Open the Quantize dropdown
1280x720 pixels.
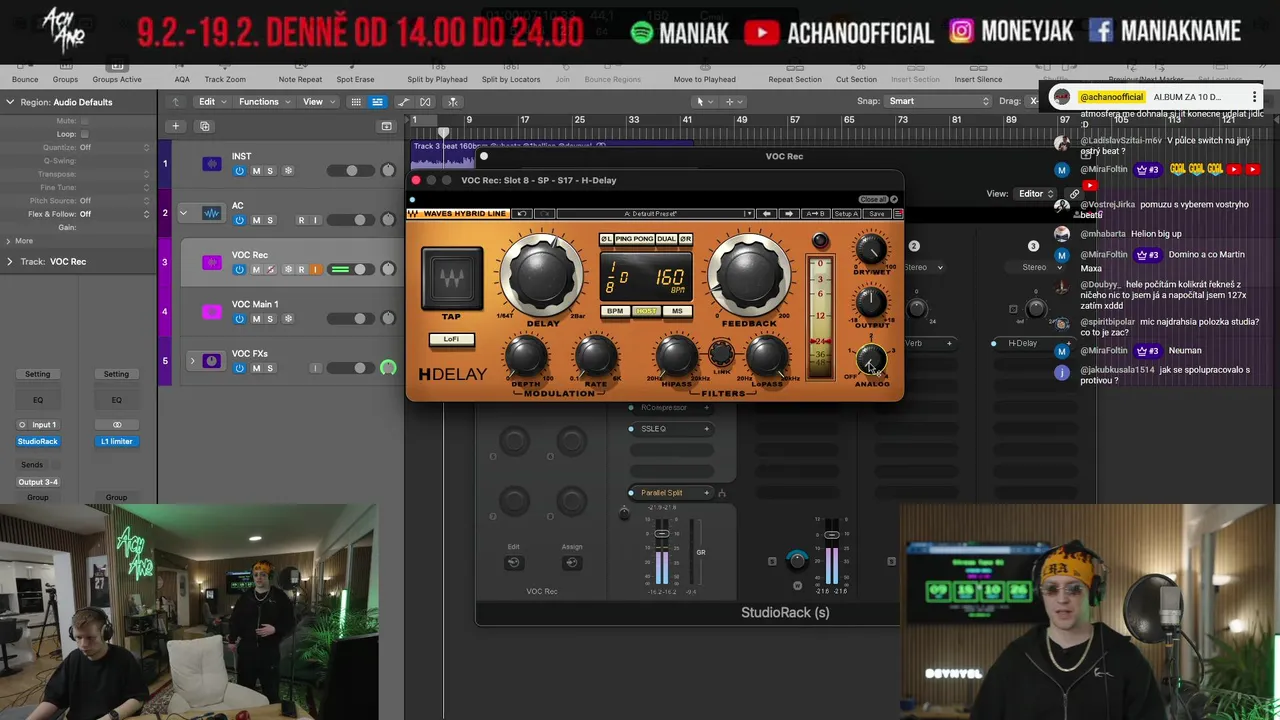(114, 147)
